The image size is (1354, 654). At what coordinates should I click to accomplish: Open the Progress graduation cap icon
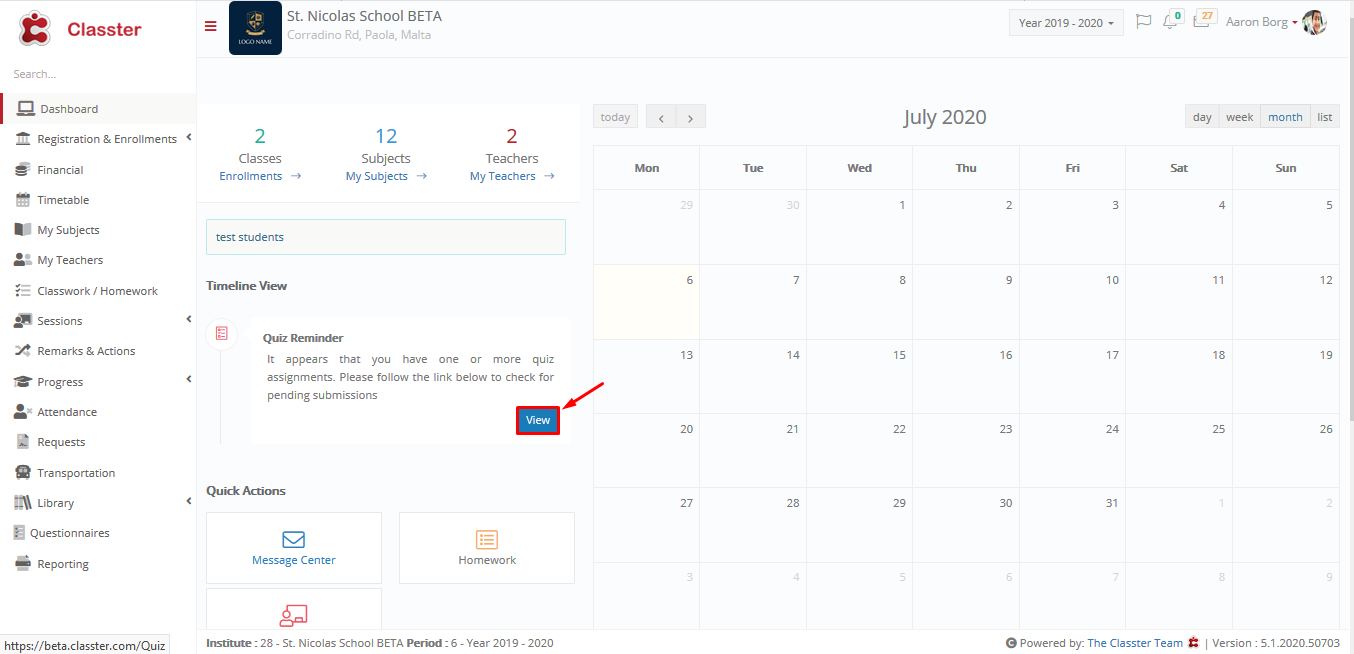pyautogui.click(x=23, y=382)
